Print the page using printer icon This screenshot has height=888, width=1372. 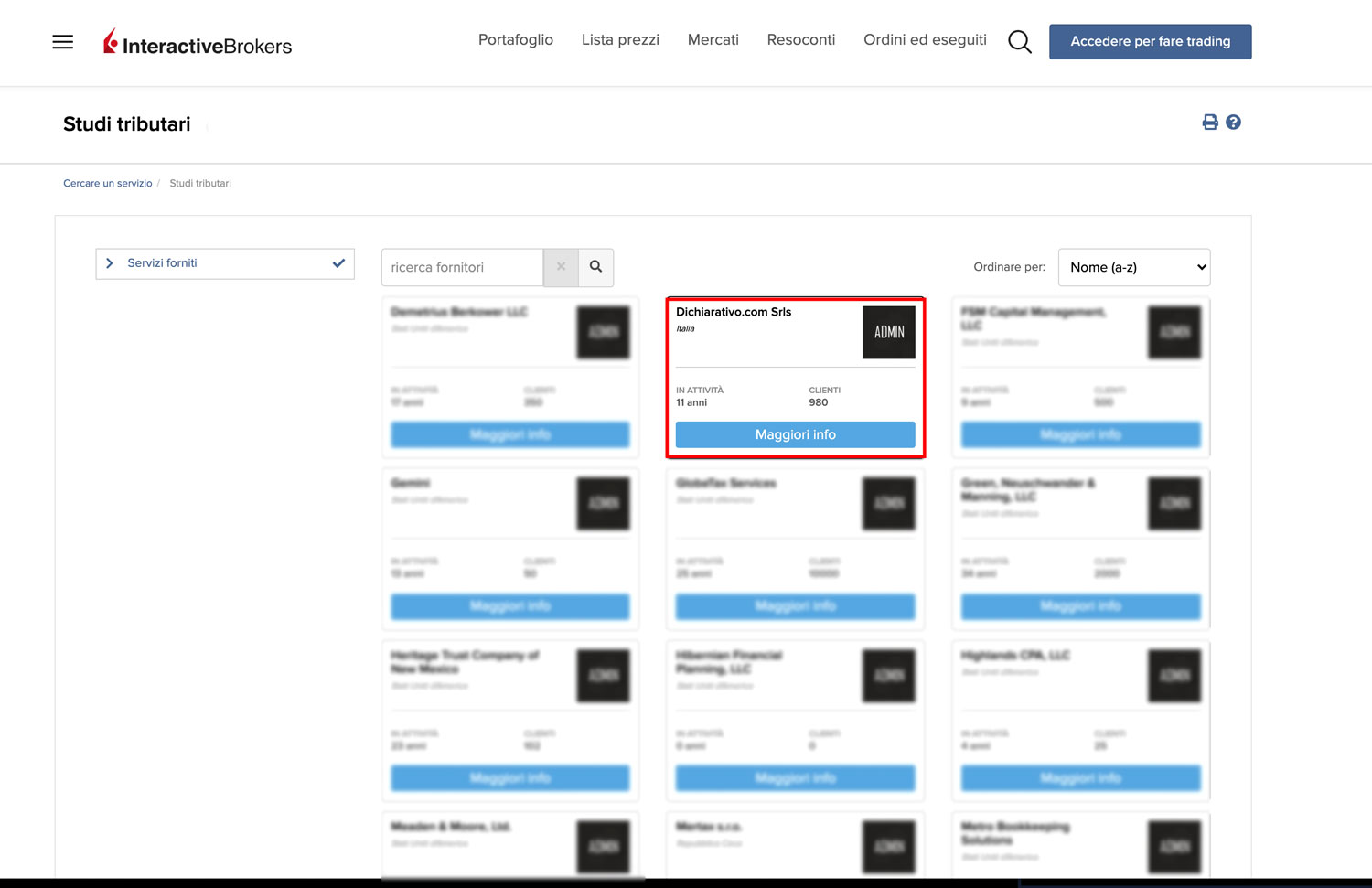(x=1210, y=123)
